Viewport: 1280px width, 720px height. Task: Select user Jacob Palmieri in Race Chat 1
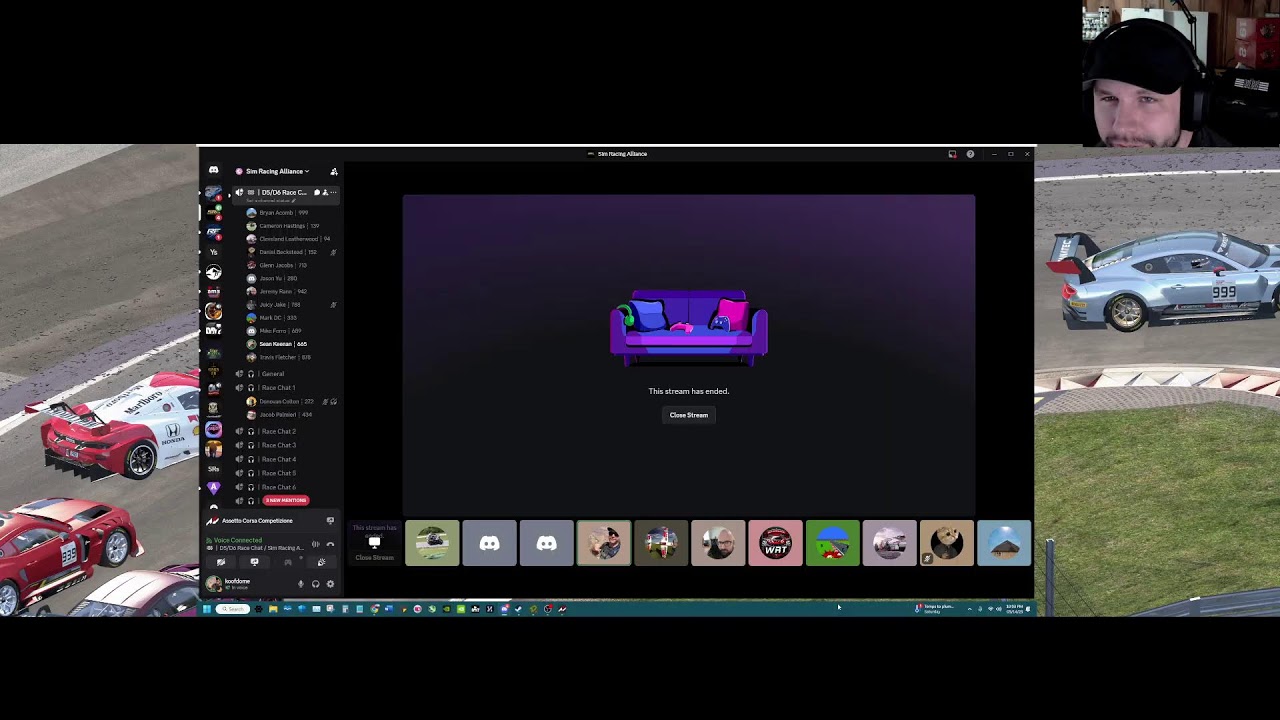285,414
